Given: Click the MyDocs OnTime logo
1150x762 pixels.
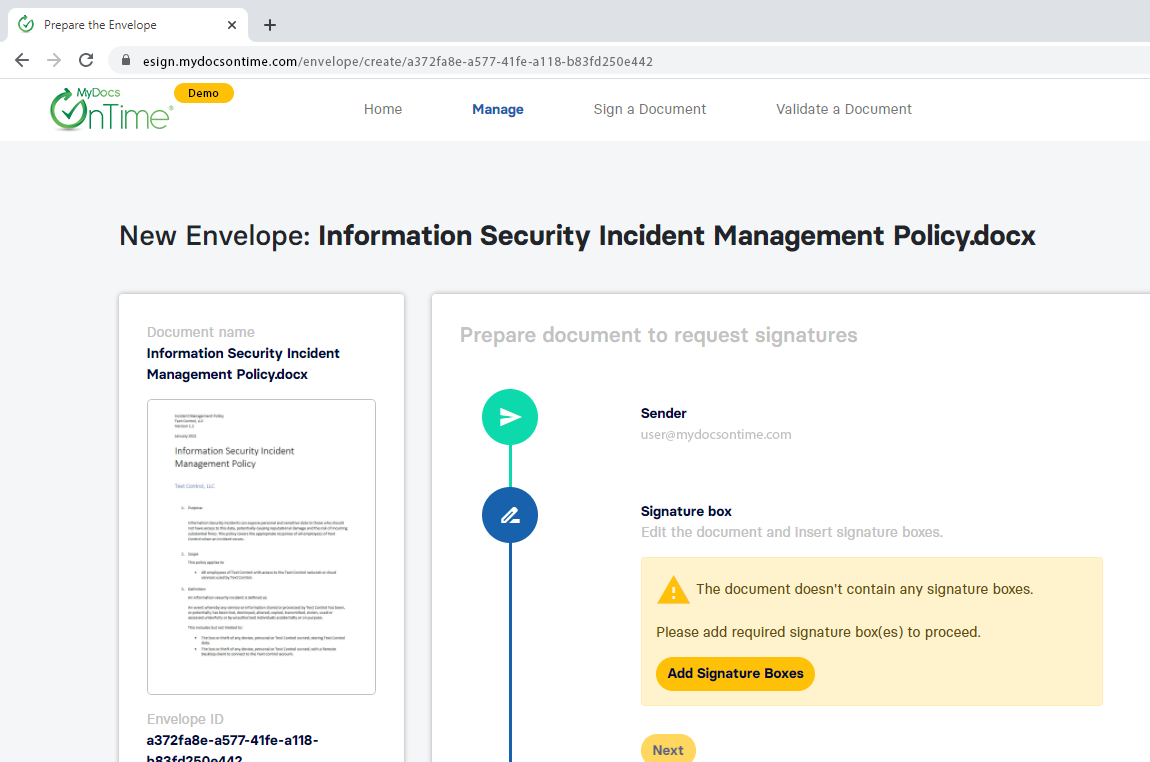Looking at the screenshot, I should 110,109.
